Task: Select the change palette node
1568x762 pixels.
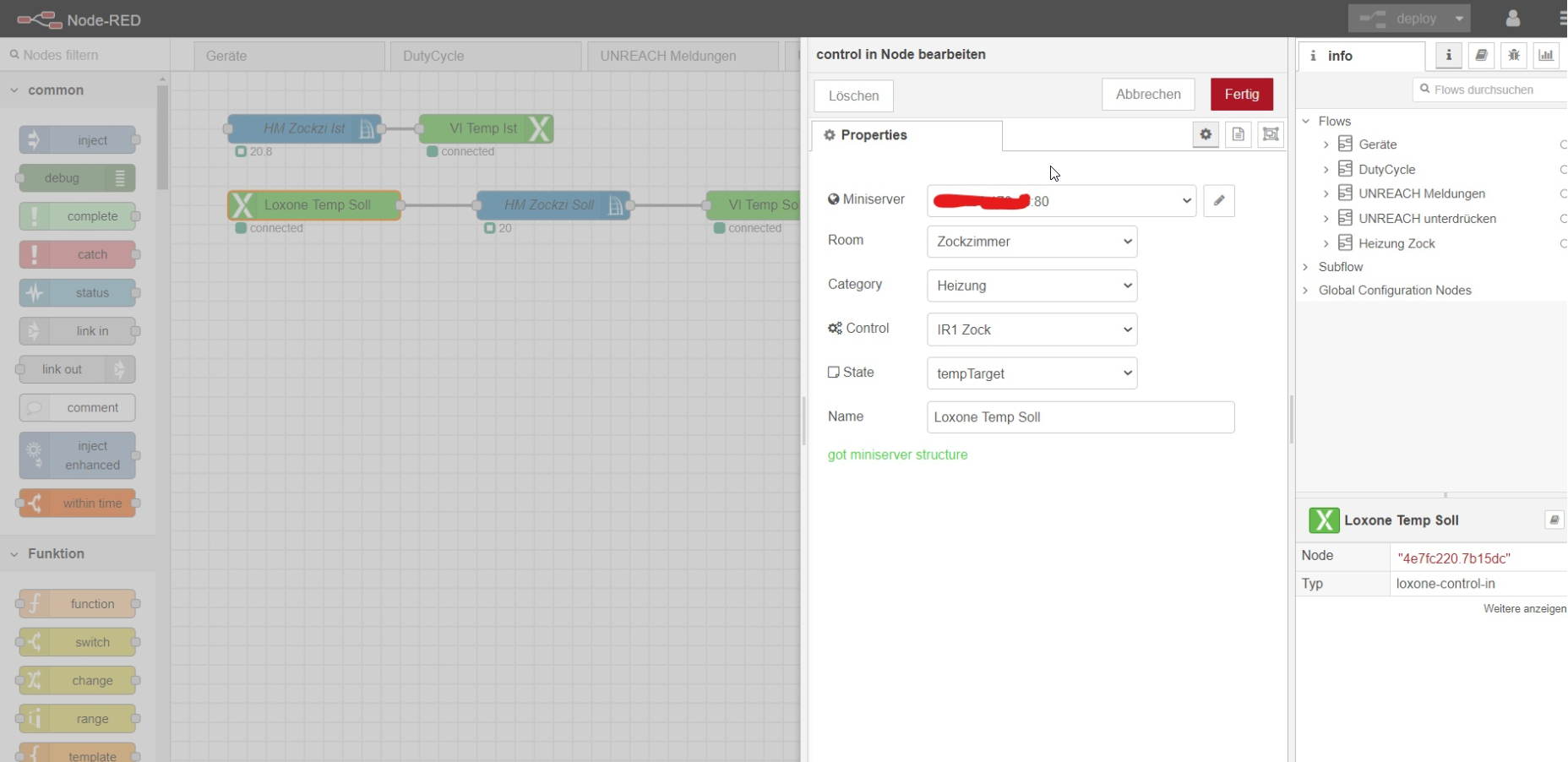Action: pos(77,680)
